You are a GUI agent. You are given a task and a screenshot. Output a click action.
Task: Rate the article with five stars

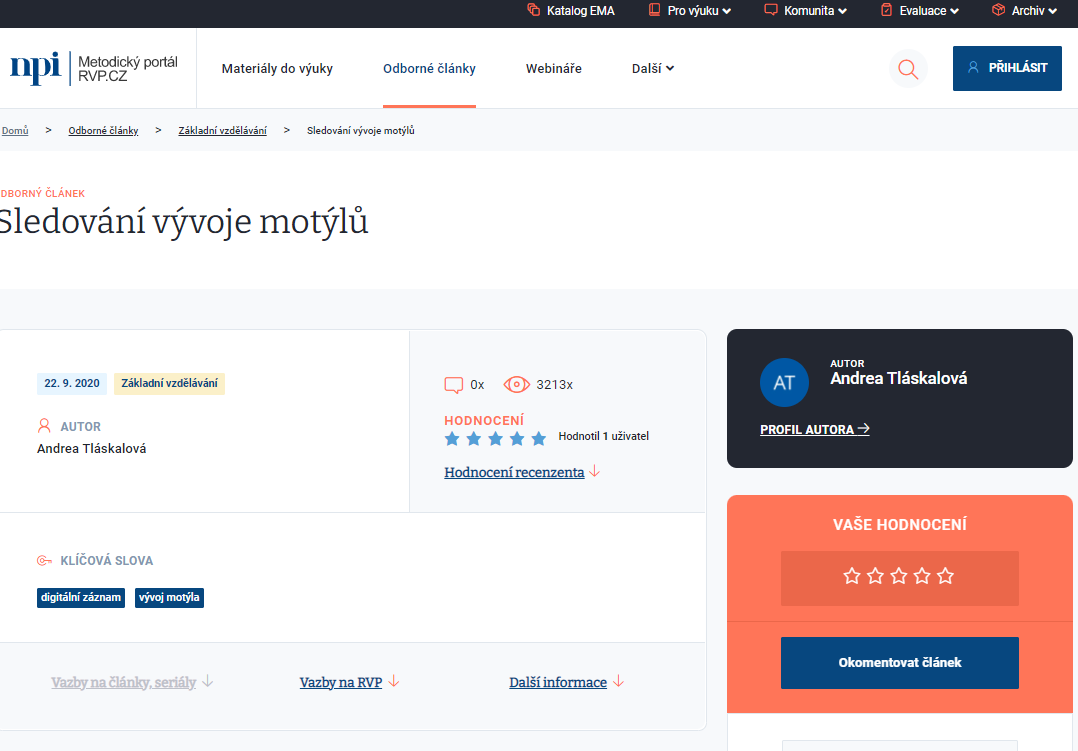point(946,576)
